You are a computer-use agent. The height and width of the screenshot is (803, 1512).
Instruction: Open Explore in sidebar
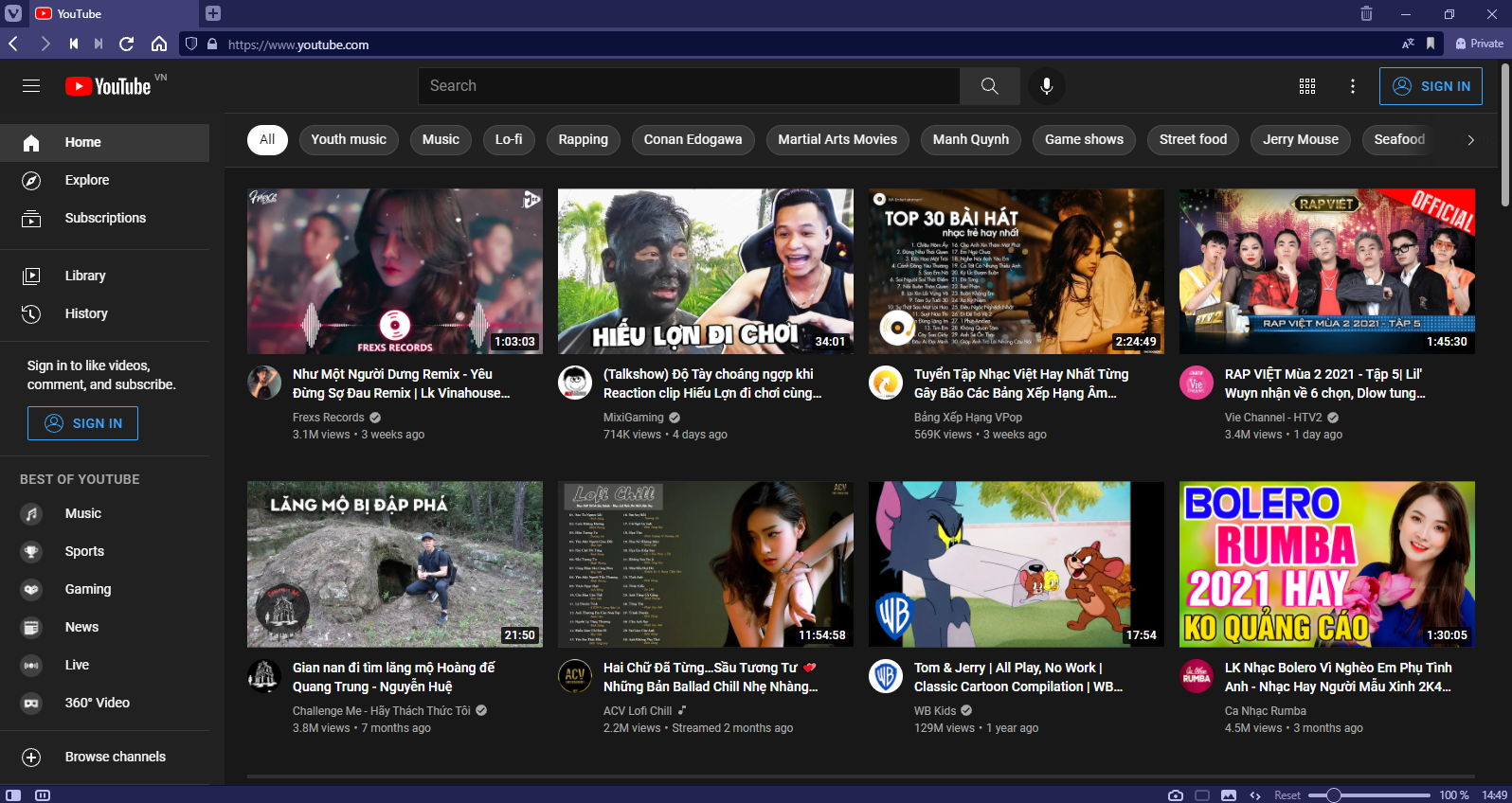pos(104,180)
